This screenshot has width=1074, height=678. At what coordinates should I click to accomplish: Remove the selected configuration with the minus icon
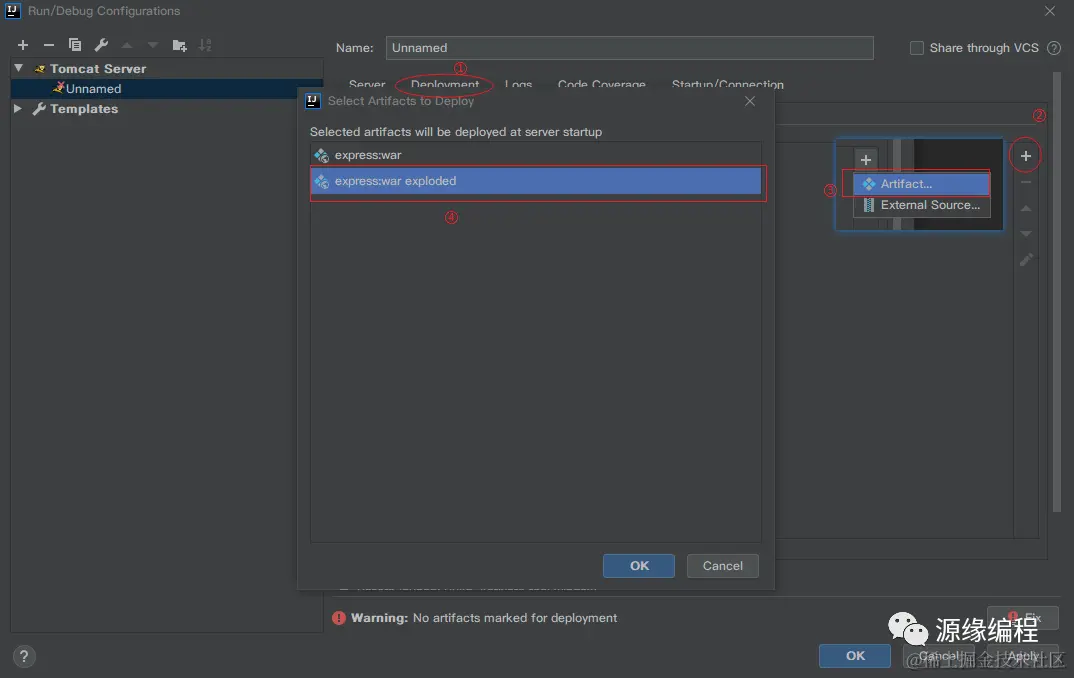pos(49,45)
